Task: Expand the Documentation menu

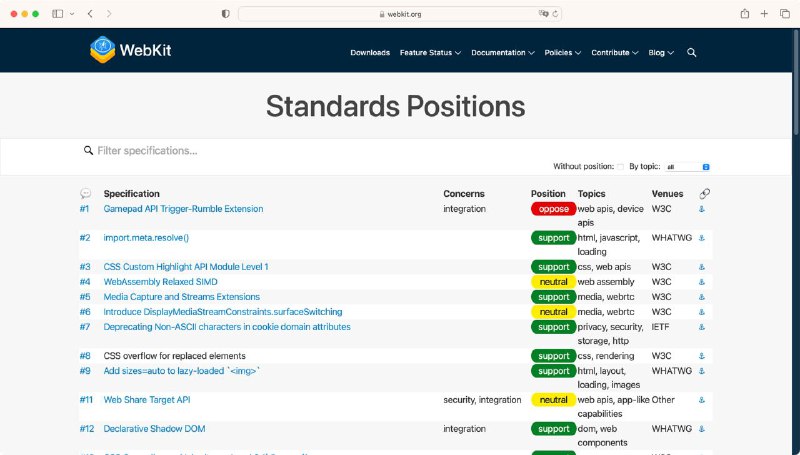Action: 503,53
